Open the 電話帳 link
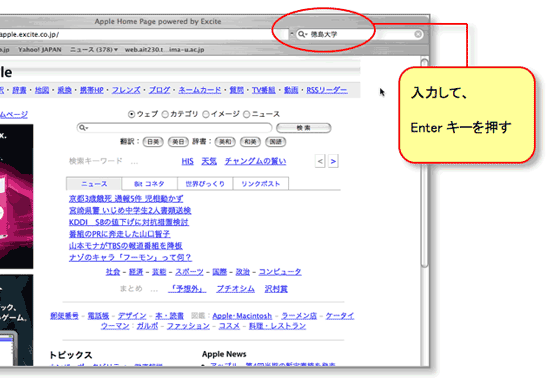 pos(98,316)
